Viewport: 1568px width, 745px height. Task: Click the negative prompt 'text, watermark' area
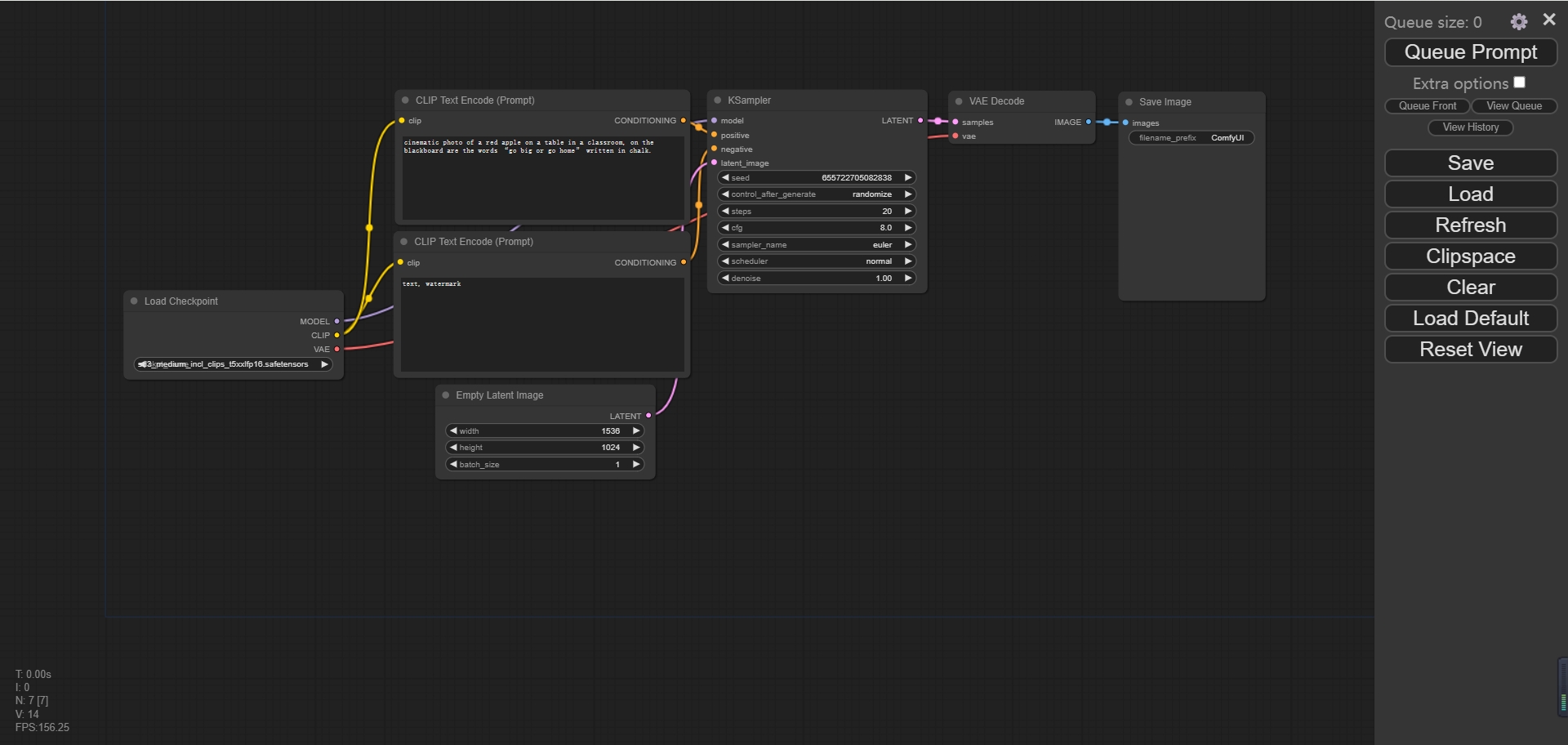point(542,324)
